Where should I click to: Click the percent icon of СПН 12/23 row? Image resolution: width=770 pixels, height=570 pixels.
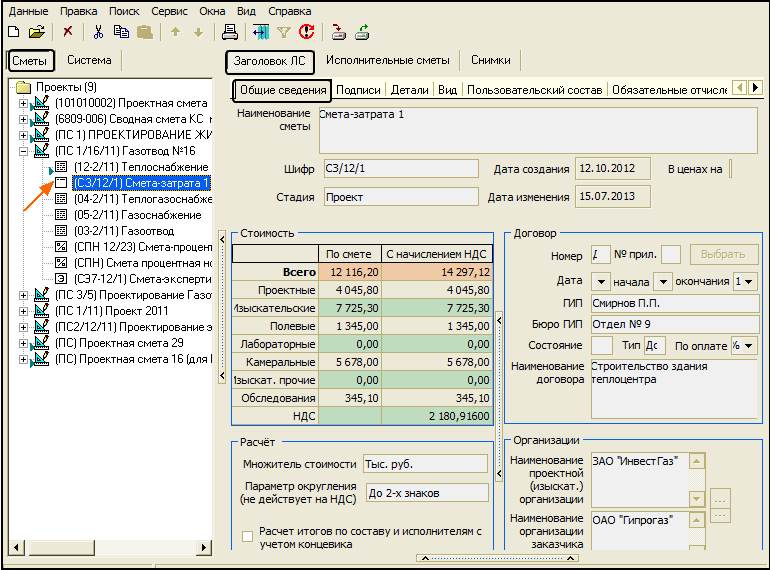61,246
